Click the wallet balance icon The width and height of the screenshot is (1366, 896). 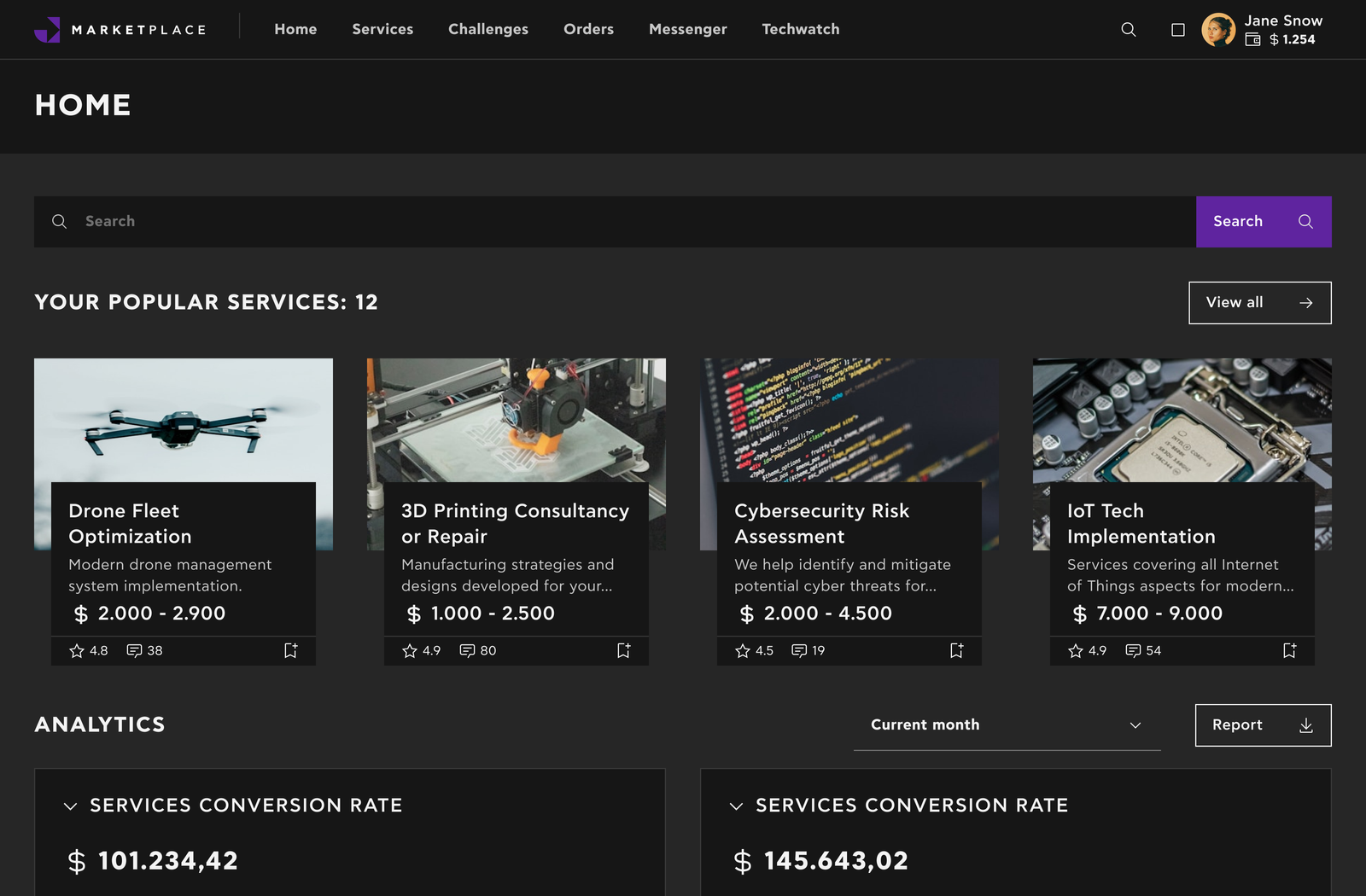tap(1252, 39)
